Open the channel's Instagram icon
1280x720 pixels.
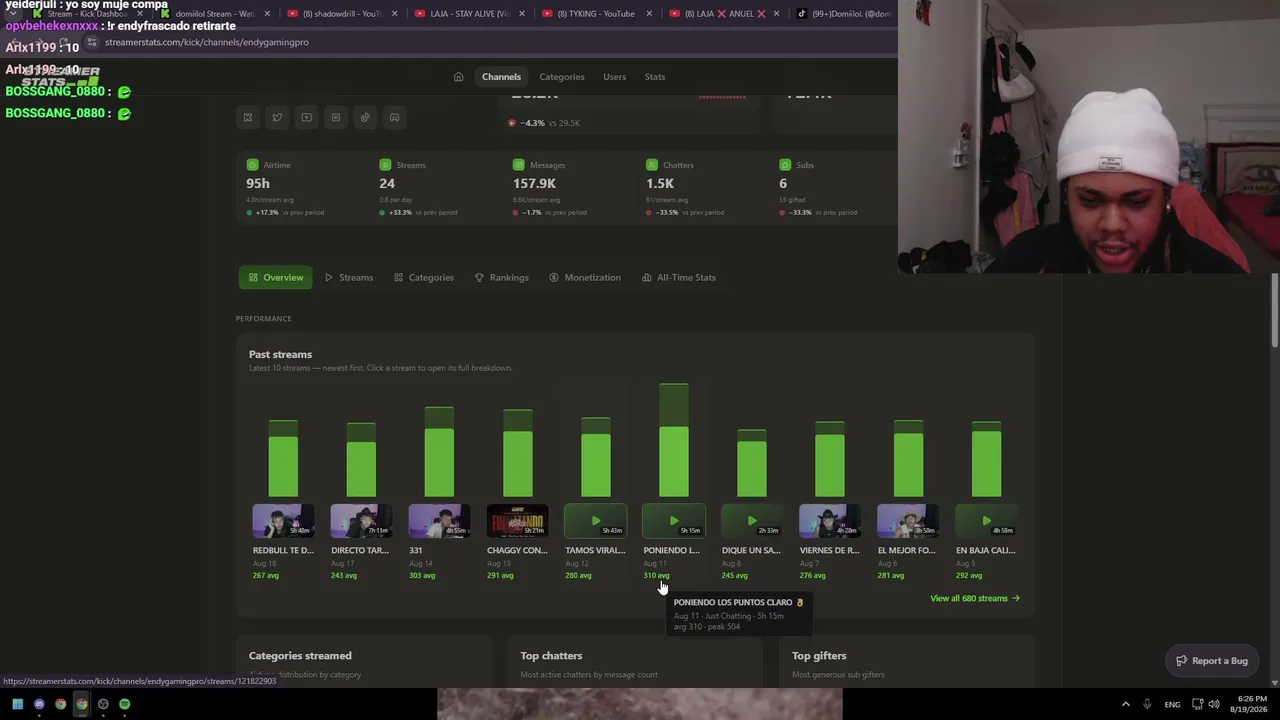coord(336,117)
